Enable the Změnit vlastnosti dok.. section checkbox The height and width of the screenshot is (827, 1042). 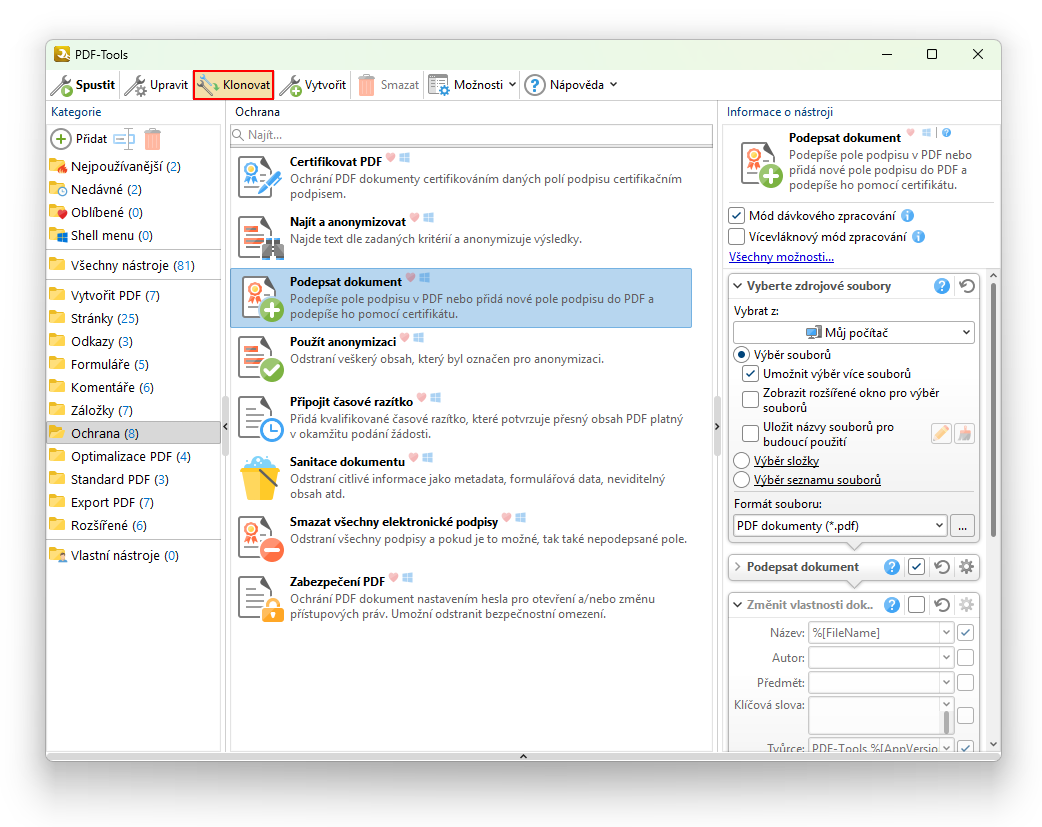click(916, 605)
